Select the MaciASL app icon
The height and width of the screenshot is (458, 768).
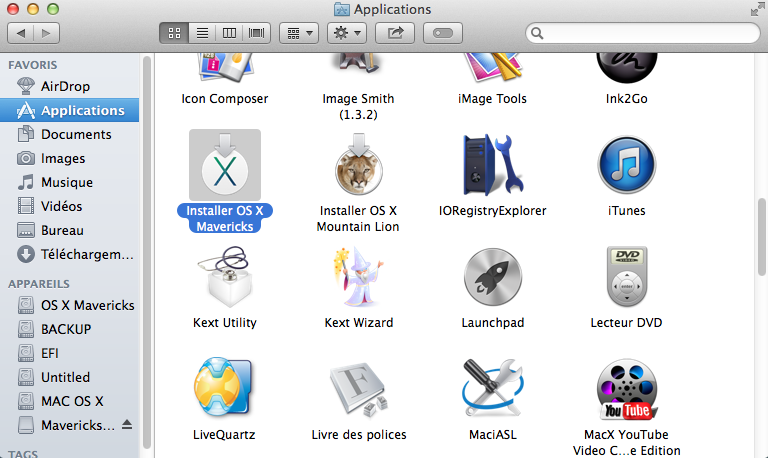pyautogui.click(x=493, y=388)
